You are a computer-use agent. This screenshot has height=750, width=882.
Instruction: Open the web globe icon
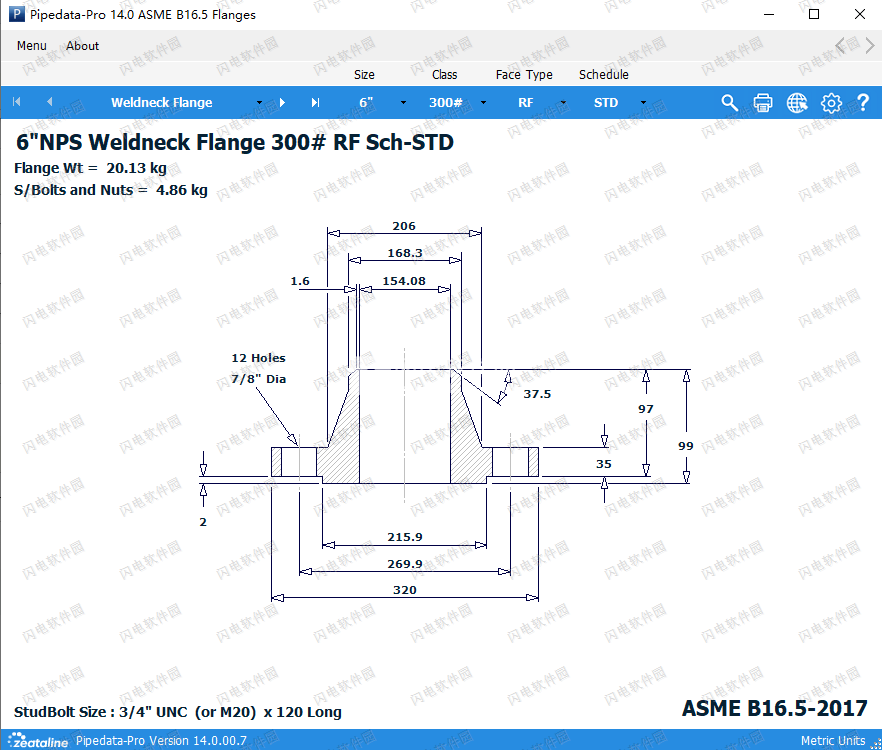(797, 102)
